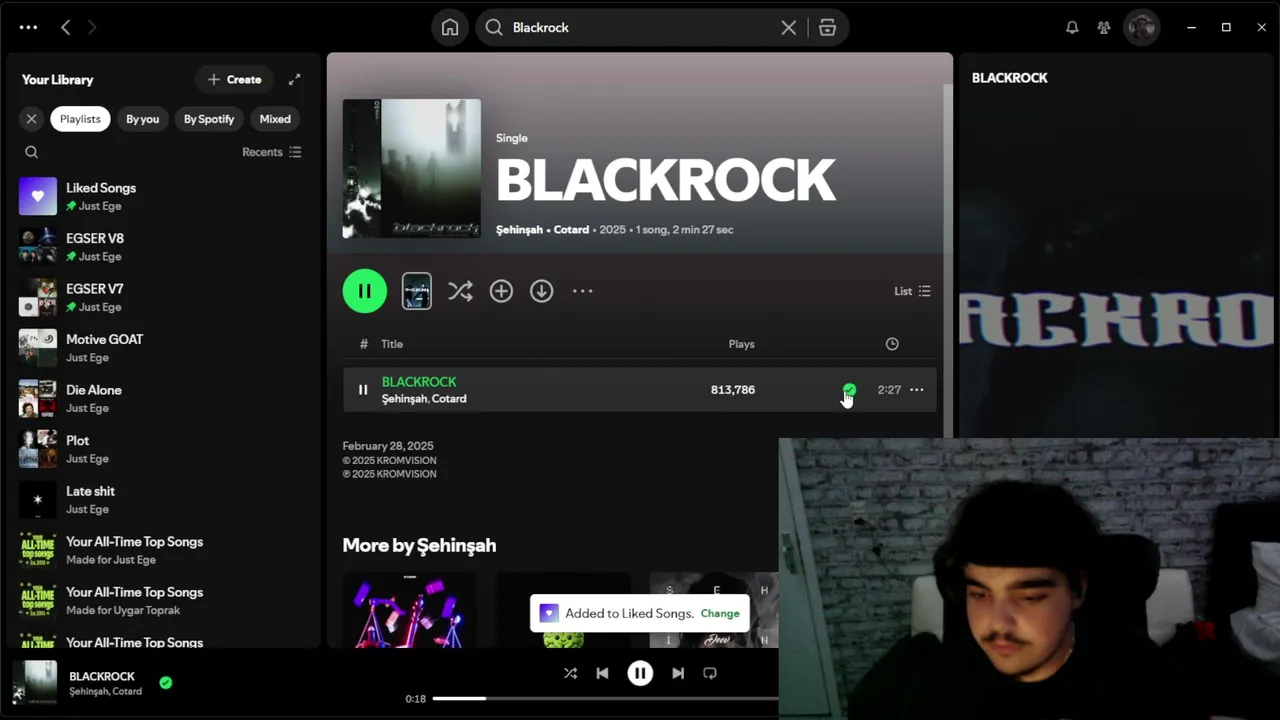Download the BLACKROCK single
This screenshot has height=720, width=1280.
[x=541, y=291]
